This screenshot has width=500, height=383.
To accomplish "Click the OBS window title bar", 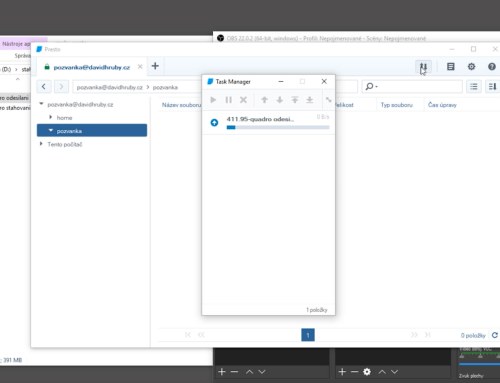I will (x=357, y=38).
